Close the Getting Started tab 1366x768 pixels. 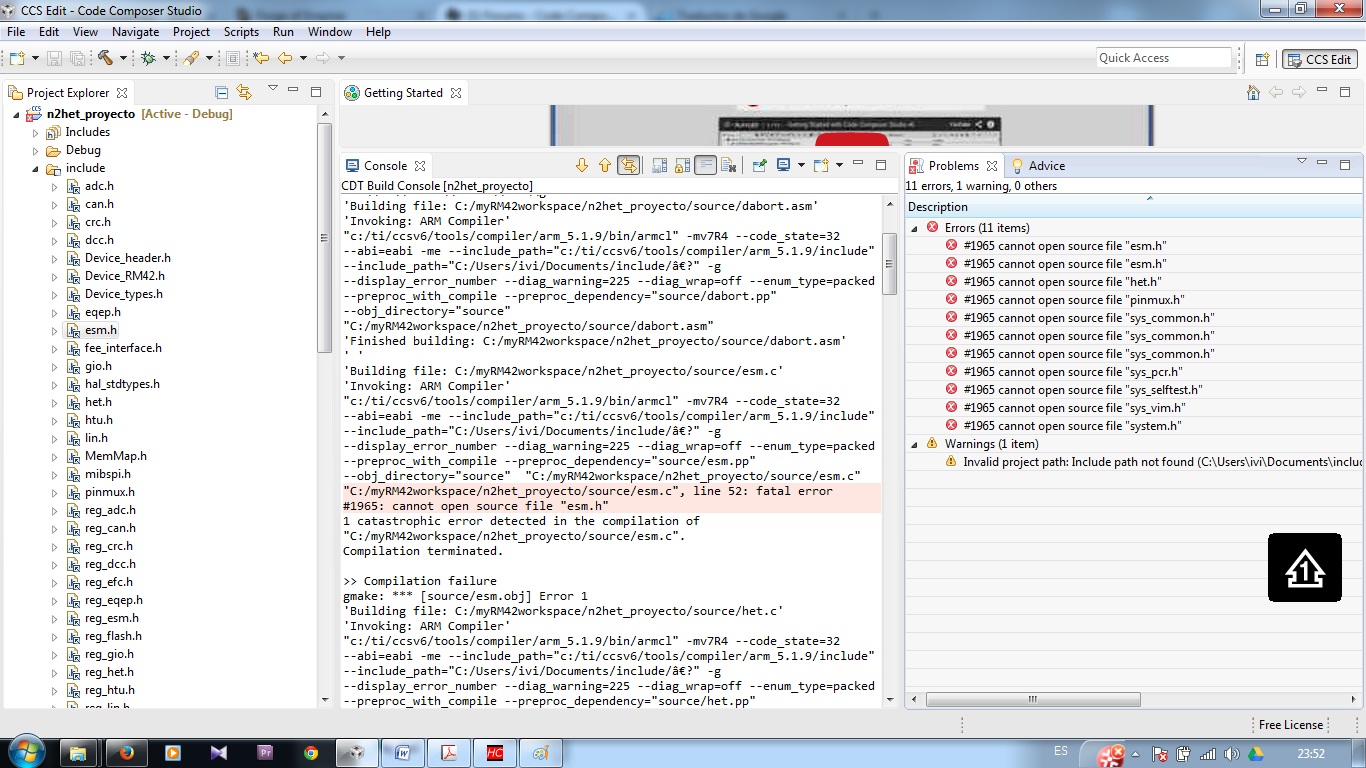[456, 93]
